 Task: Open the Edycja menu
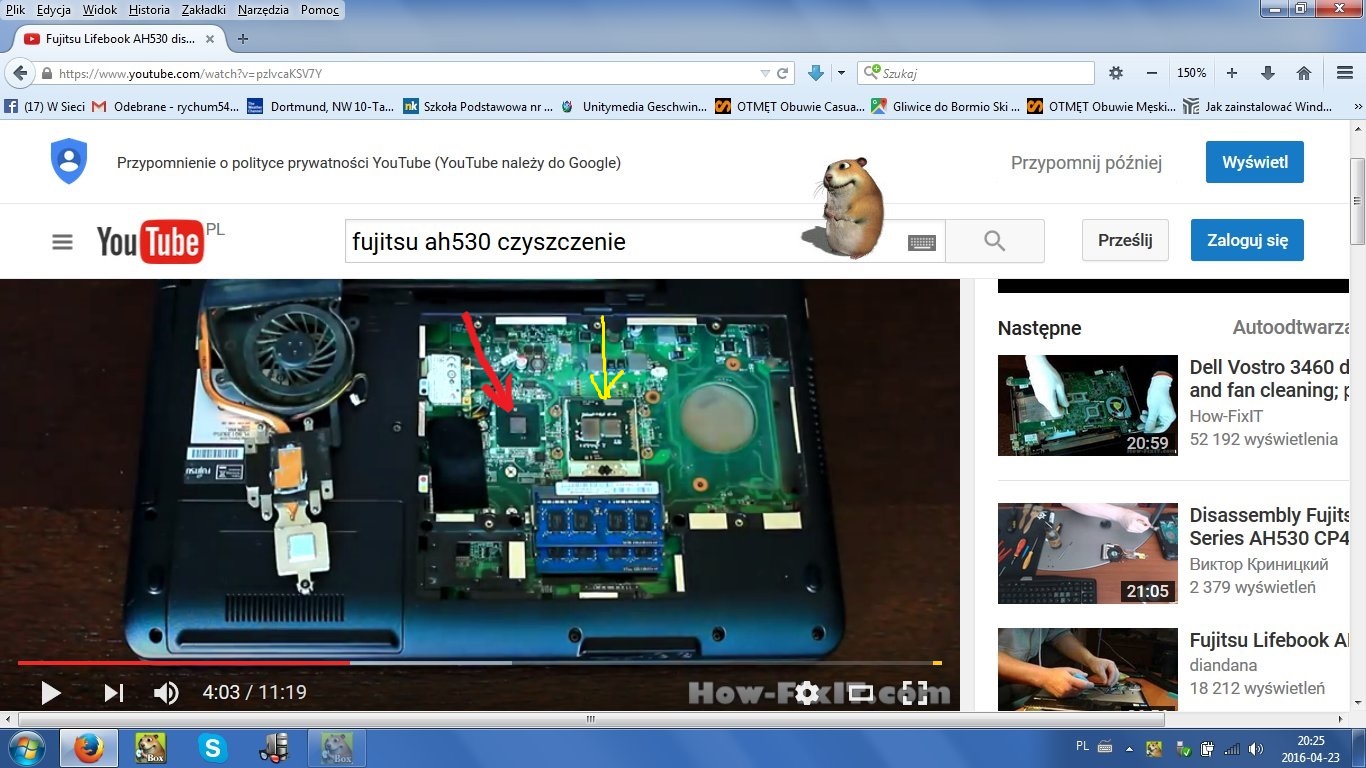point(54,10)
